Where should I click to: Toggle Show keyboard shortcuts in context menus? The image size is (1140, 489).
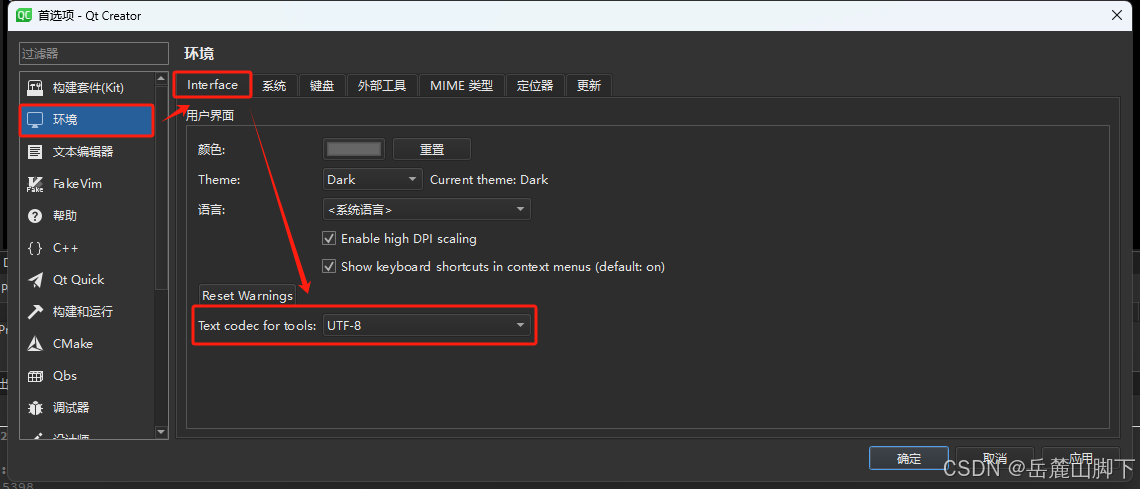(x=329, y=267)
